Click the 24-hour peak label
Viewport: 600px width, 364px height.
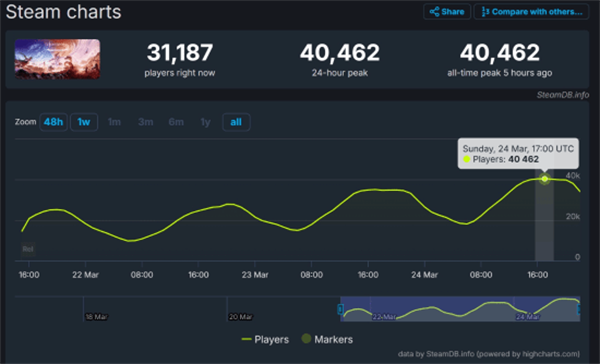pos(340,73)
